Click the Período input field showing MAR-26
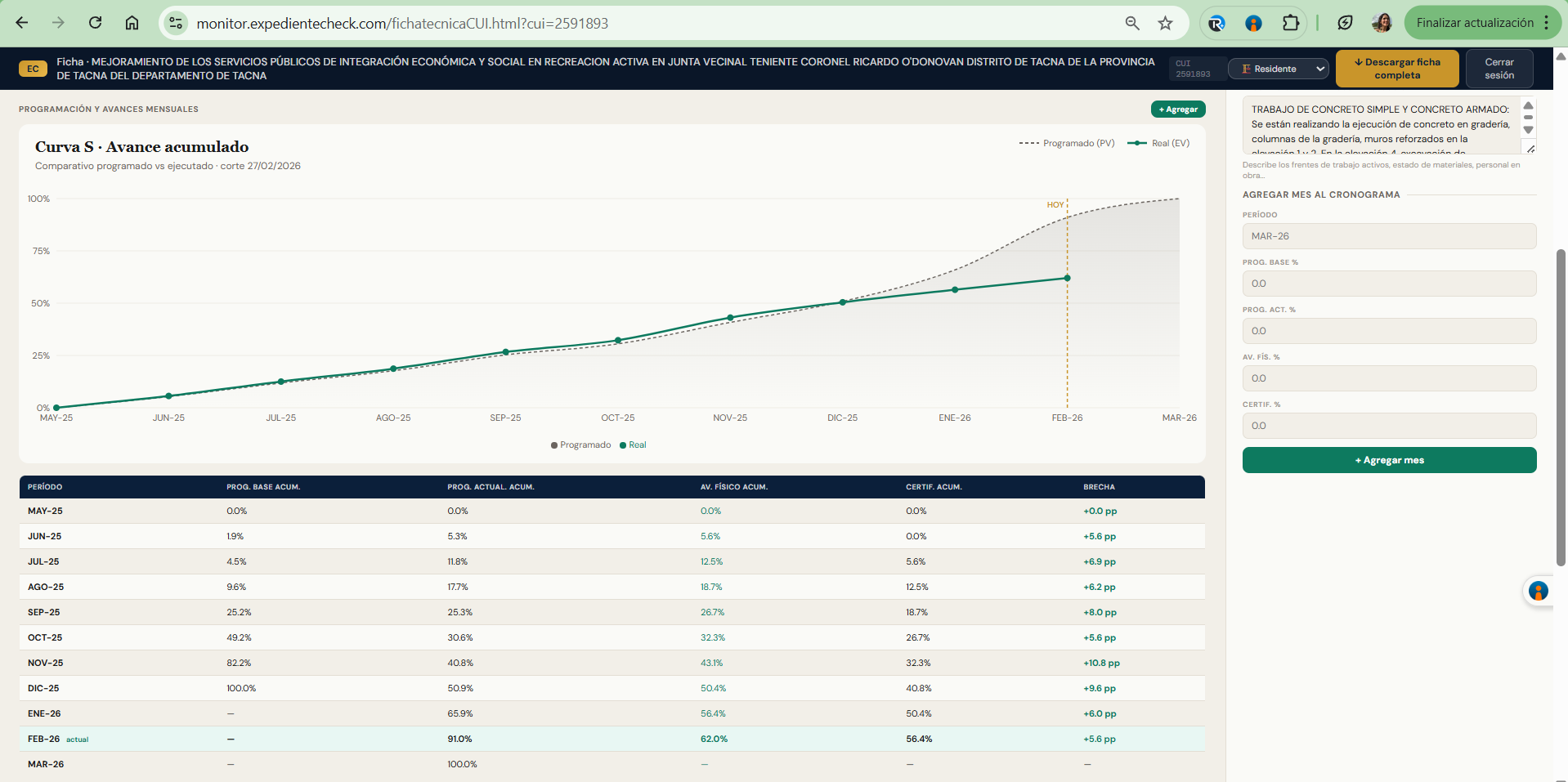The width and height of the screenshot is (1568, 782). (1388, 236)
